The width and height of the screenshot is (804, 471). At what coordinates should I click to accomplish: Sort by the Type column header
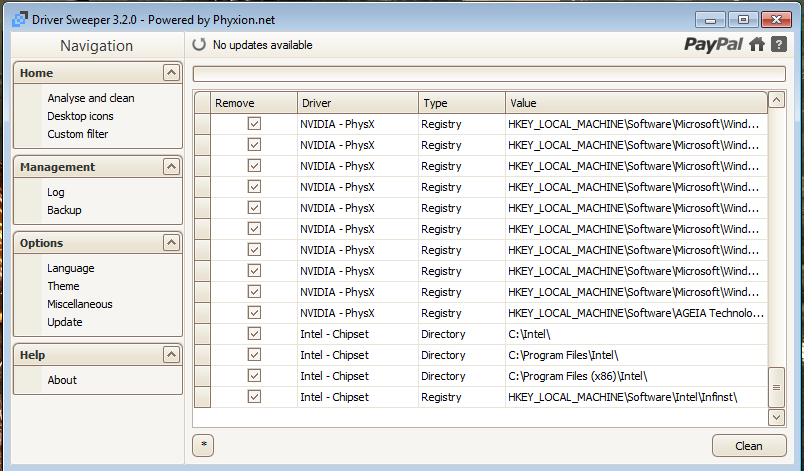pos(462,103)
